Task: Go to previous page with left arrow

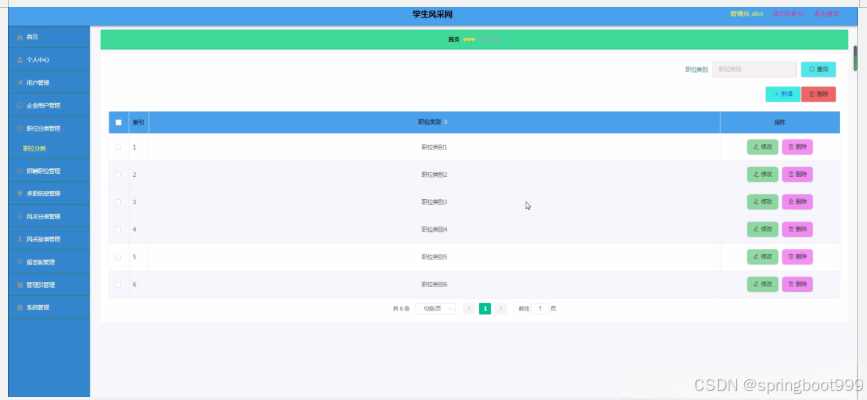Action: click(469, 309)
